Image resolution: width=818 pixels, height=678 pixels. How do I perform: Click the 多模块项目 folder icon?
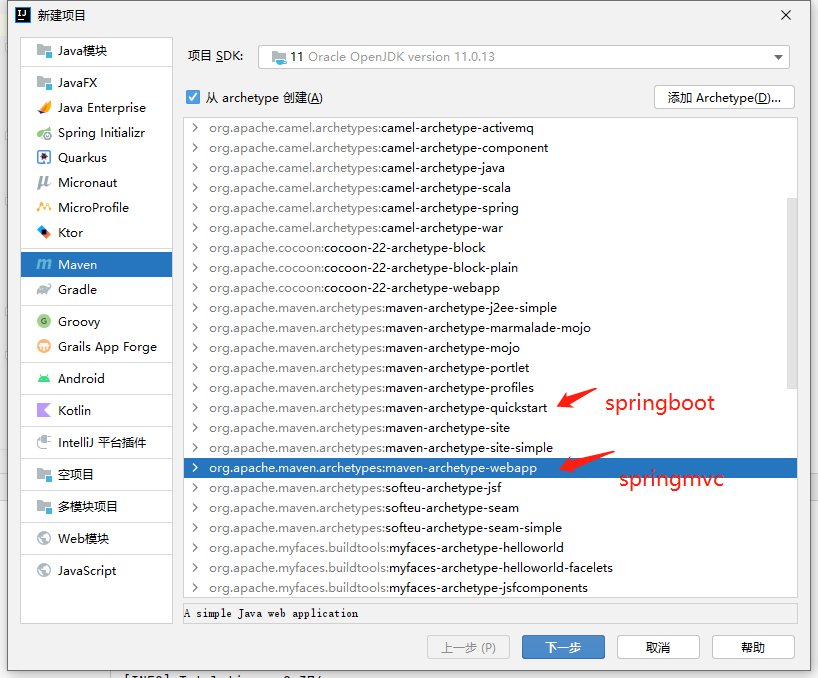point(44,506)
